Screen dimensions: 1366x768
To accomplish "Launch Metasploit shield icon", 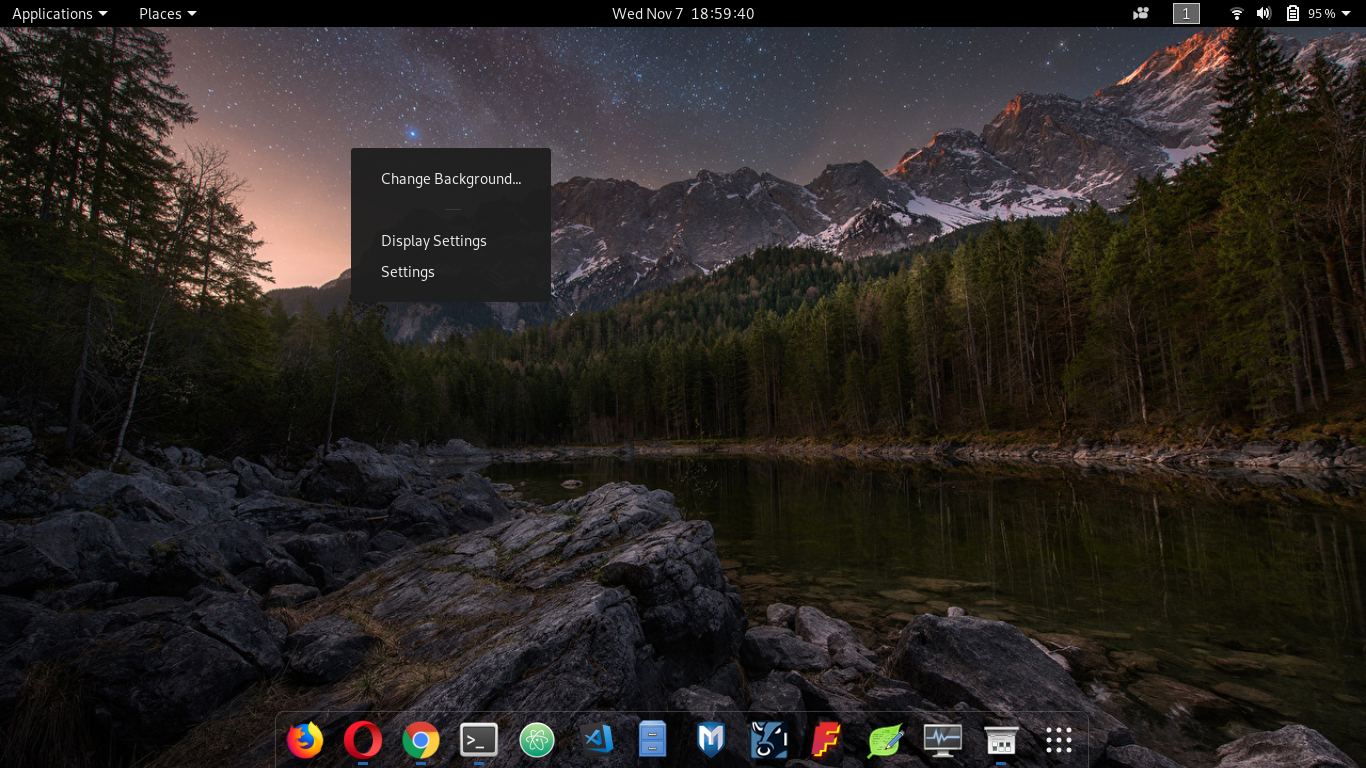I will [710, 740].
